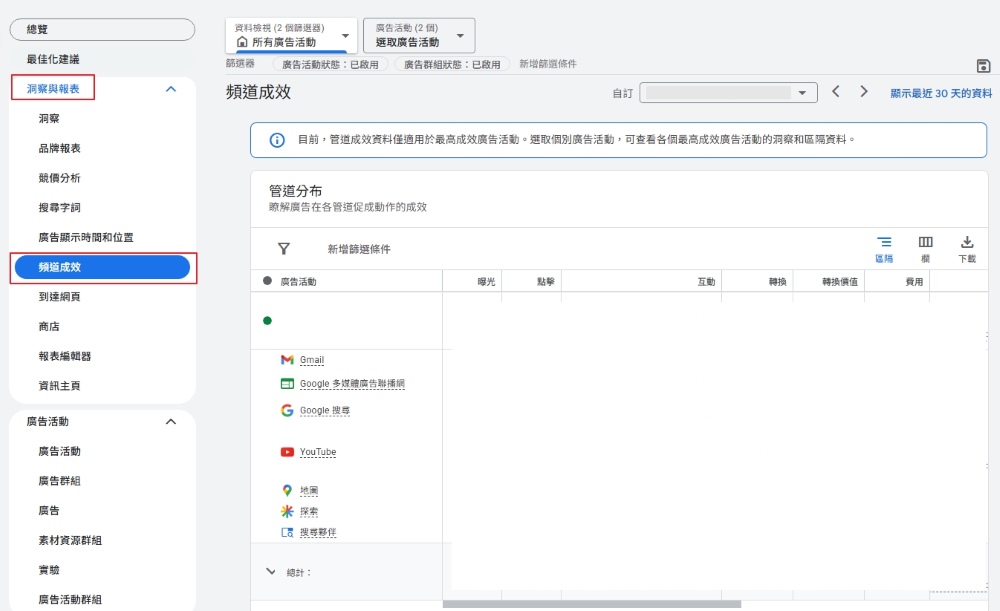Select the Google 搜尋 channel icon

287,410
